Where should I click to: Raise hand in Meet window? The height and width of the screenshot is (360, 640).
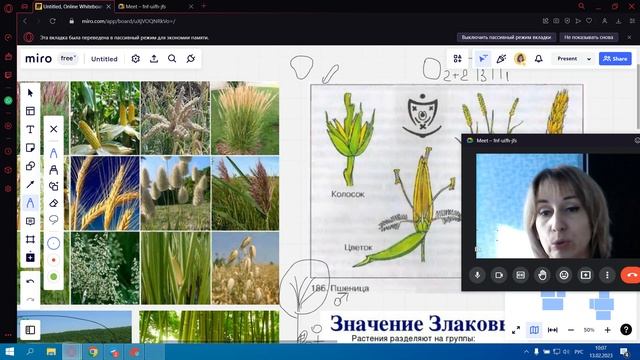point(542,275)
